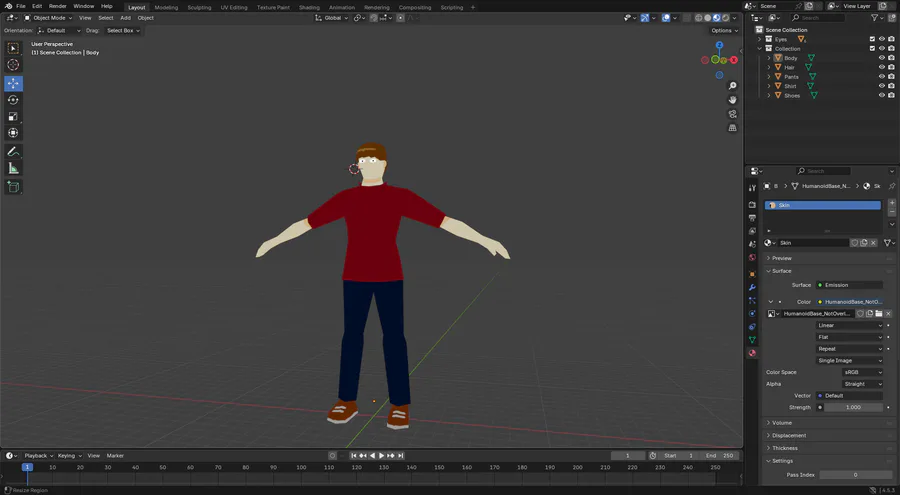Hide the Hair object in viewport
The height and width of the screenshot is (495, 900).
pyautogui.click(x=881, y=67)
